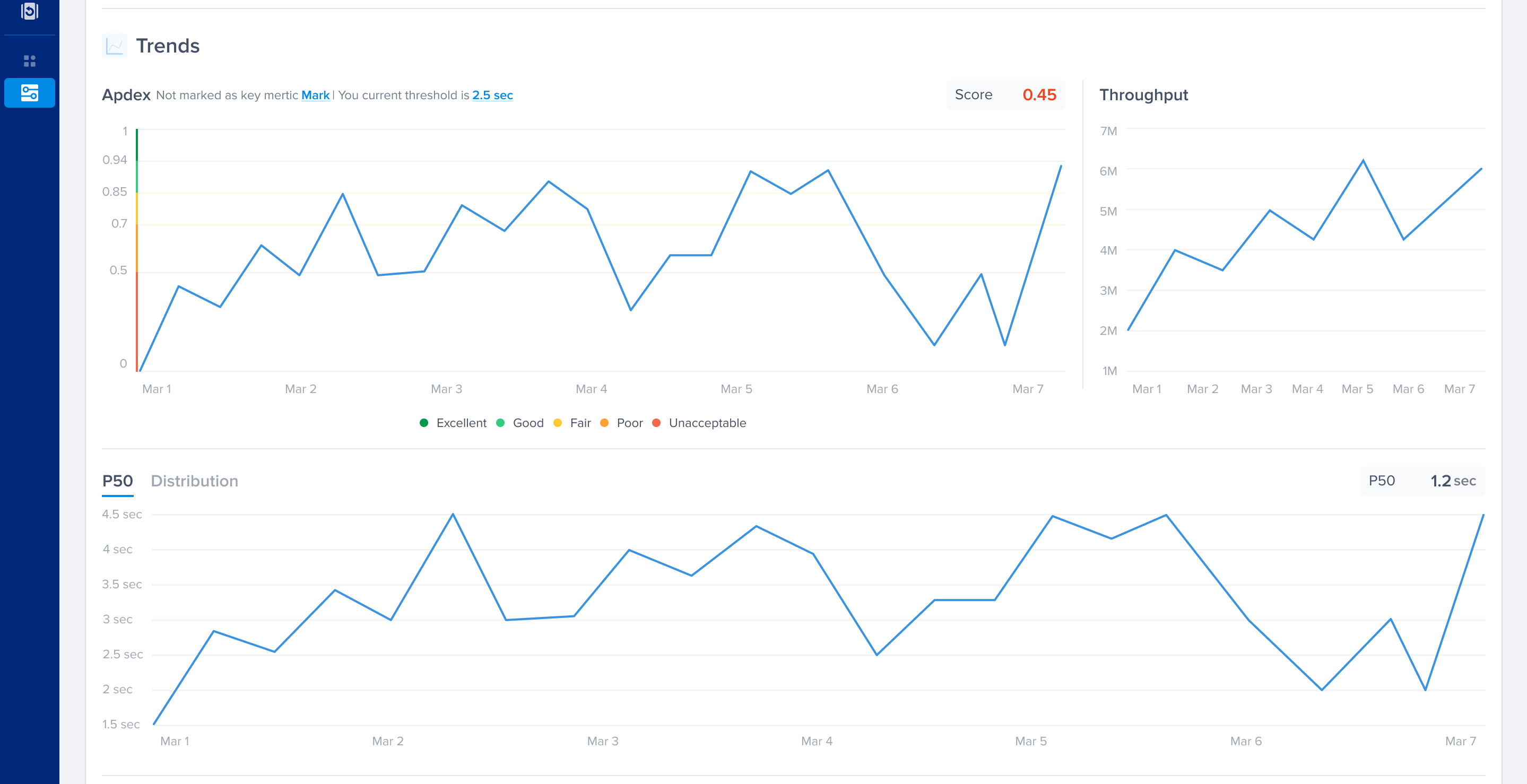Open the dashboard grid icon in sidebar
This screenshot has width=1527, height=784.
coord(29,60)
